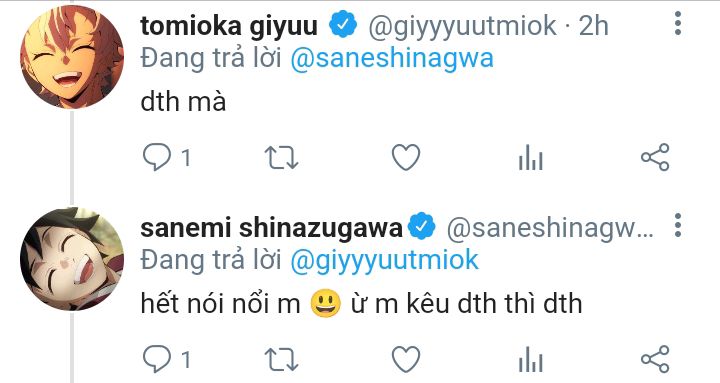Reply to sanemi shinazugawa's tweet
720x383 pixels.
(157, 359)
